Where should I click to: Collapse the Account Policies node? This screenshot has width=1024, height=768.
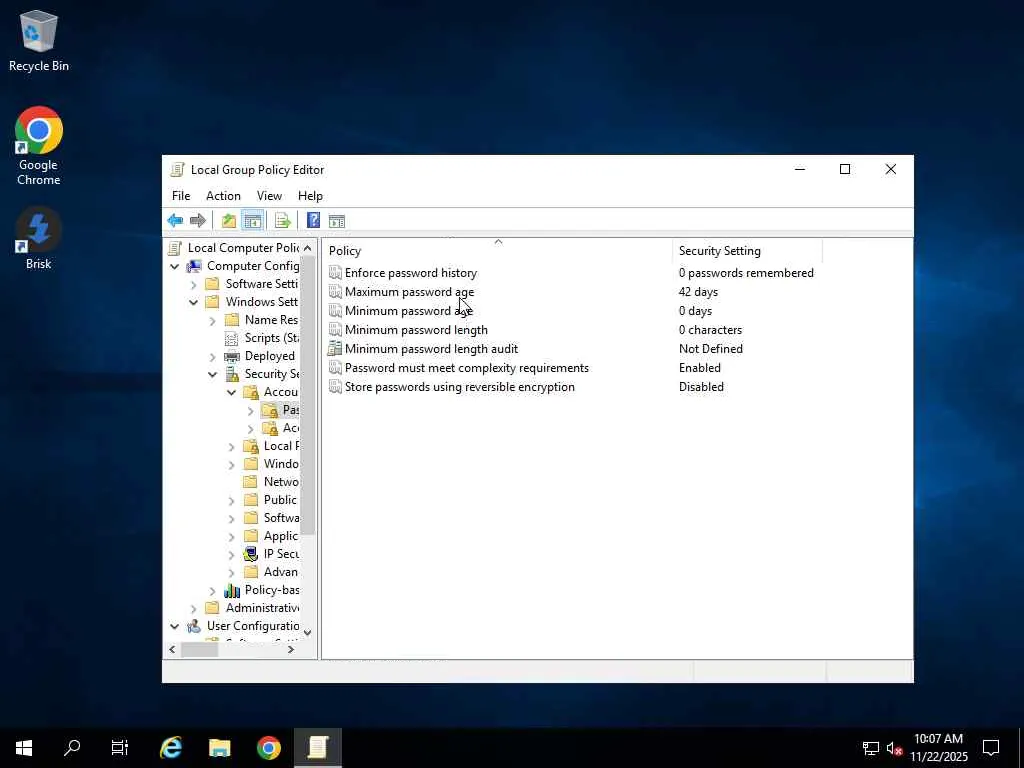click(x=231, y=392)
